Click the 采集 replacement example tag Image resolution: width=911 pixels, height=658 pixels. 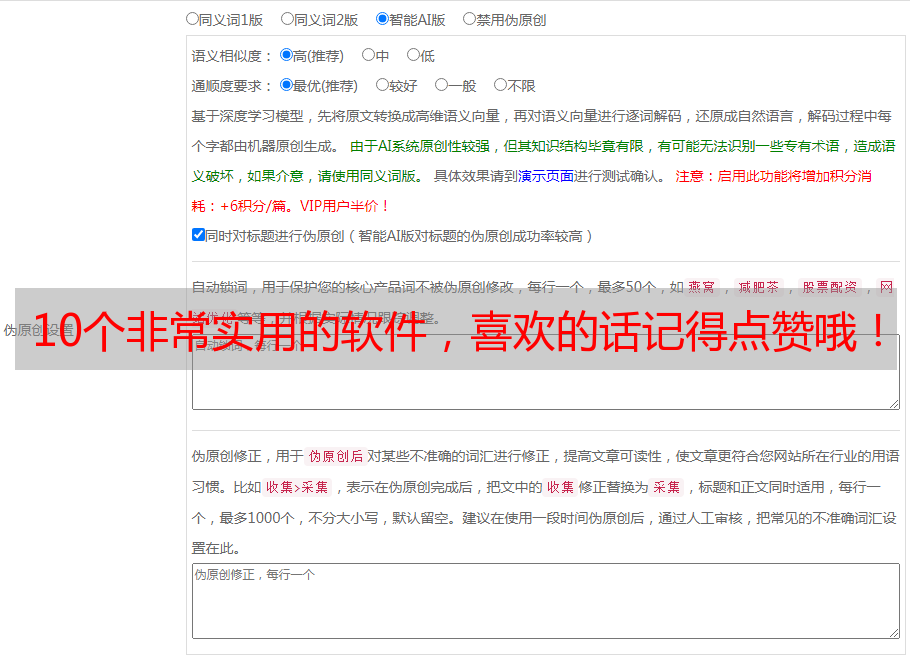666,487
